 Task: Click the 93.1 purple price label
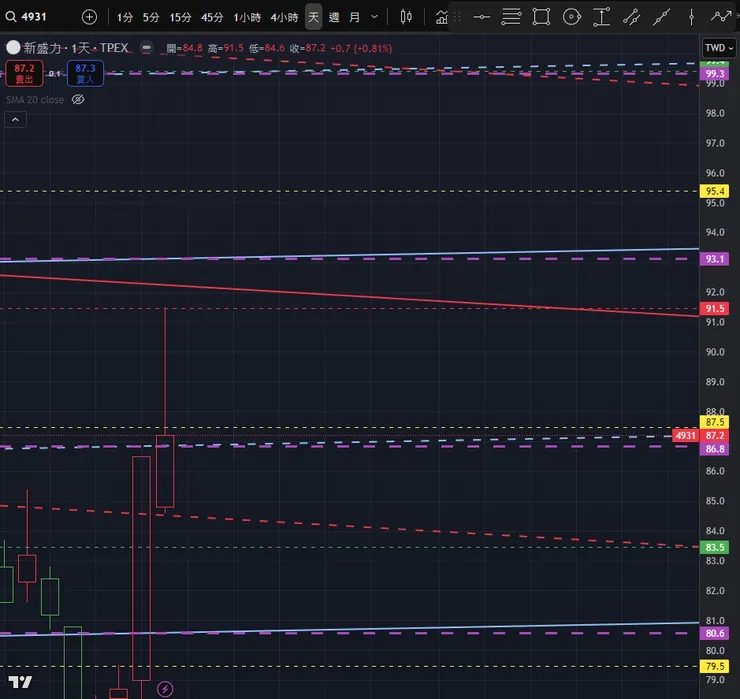(715, 259)
